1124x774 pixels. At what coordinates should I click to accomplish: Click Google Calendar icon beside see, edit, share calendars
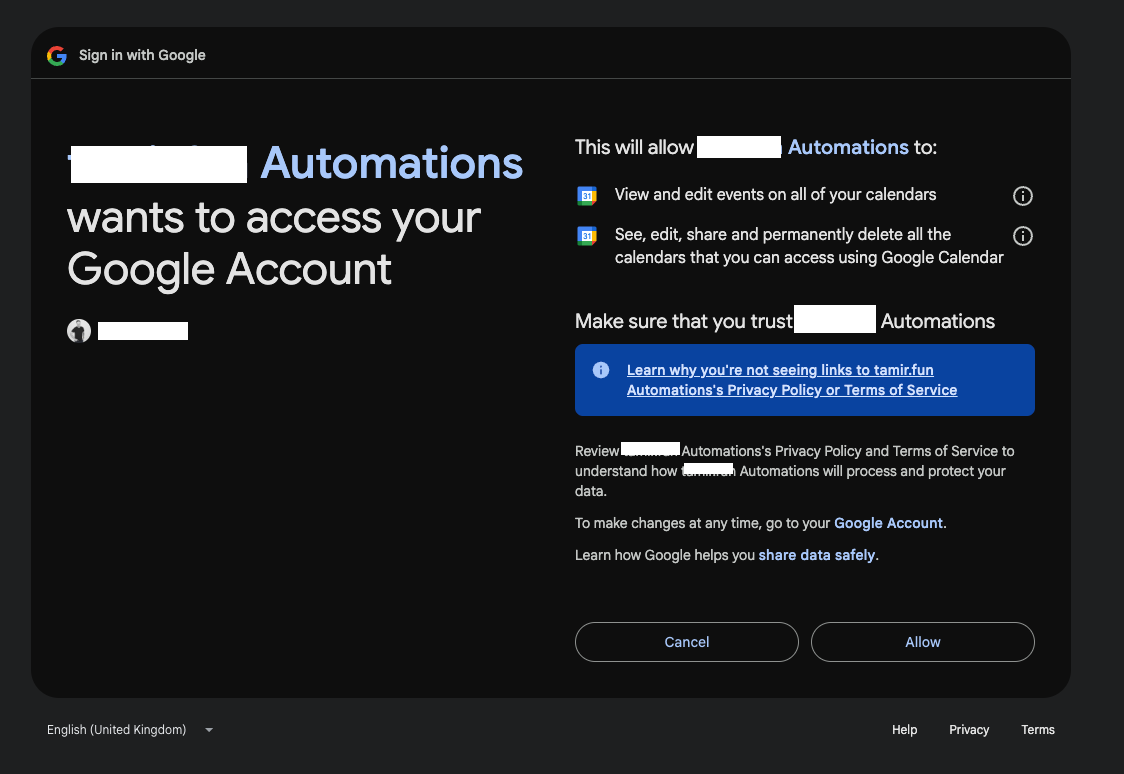pyautogui.click(x=587, y=236)
